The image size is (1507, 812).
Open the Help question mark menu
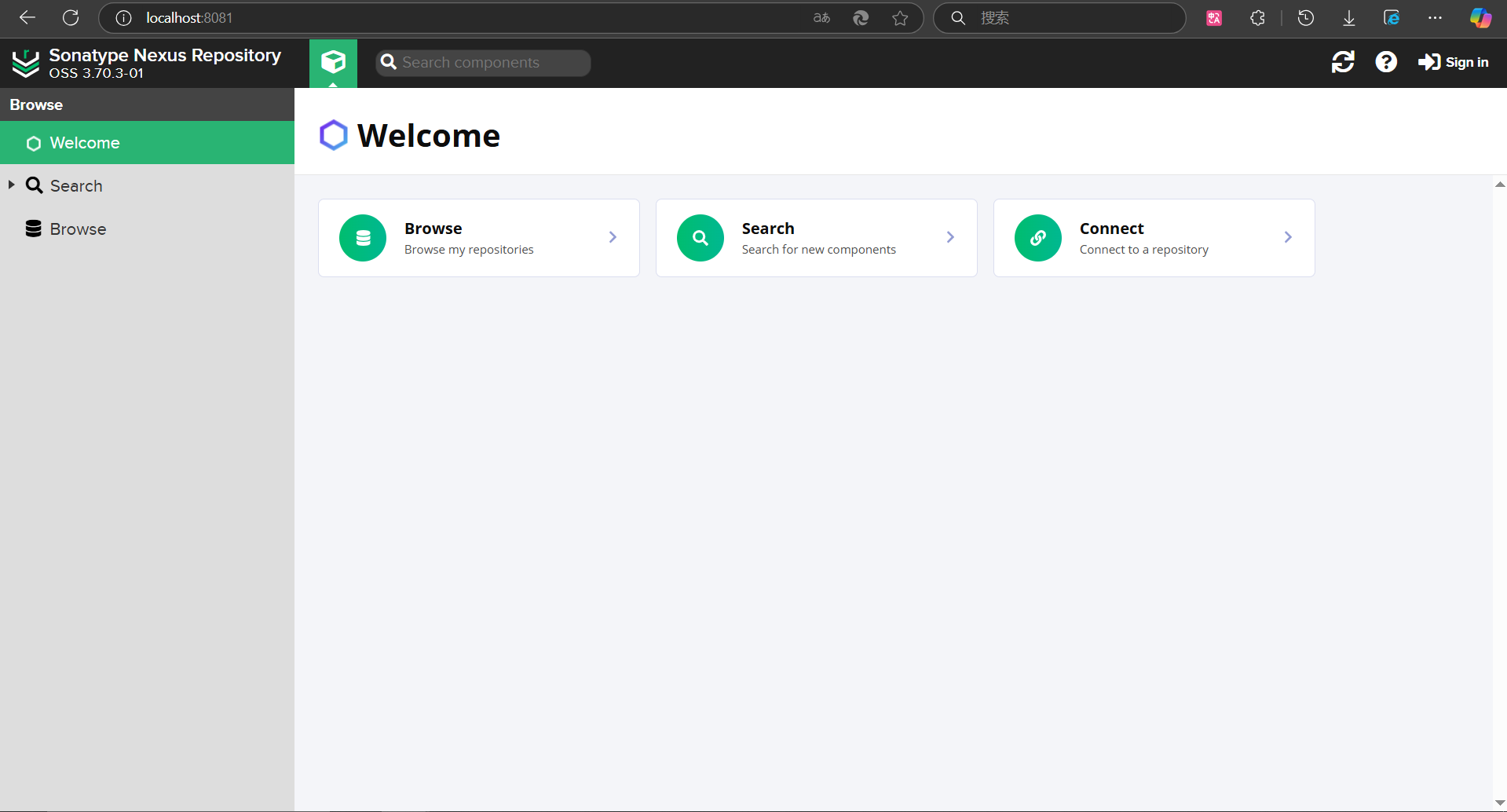point(1386,62)
